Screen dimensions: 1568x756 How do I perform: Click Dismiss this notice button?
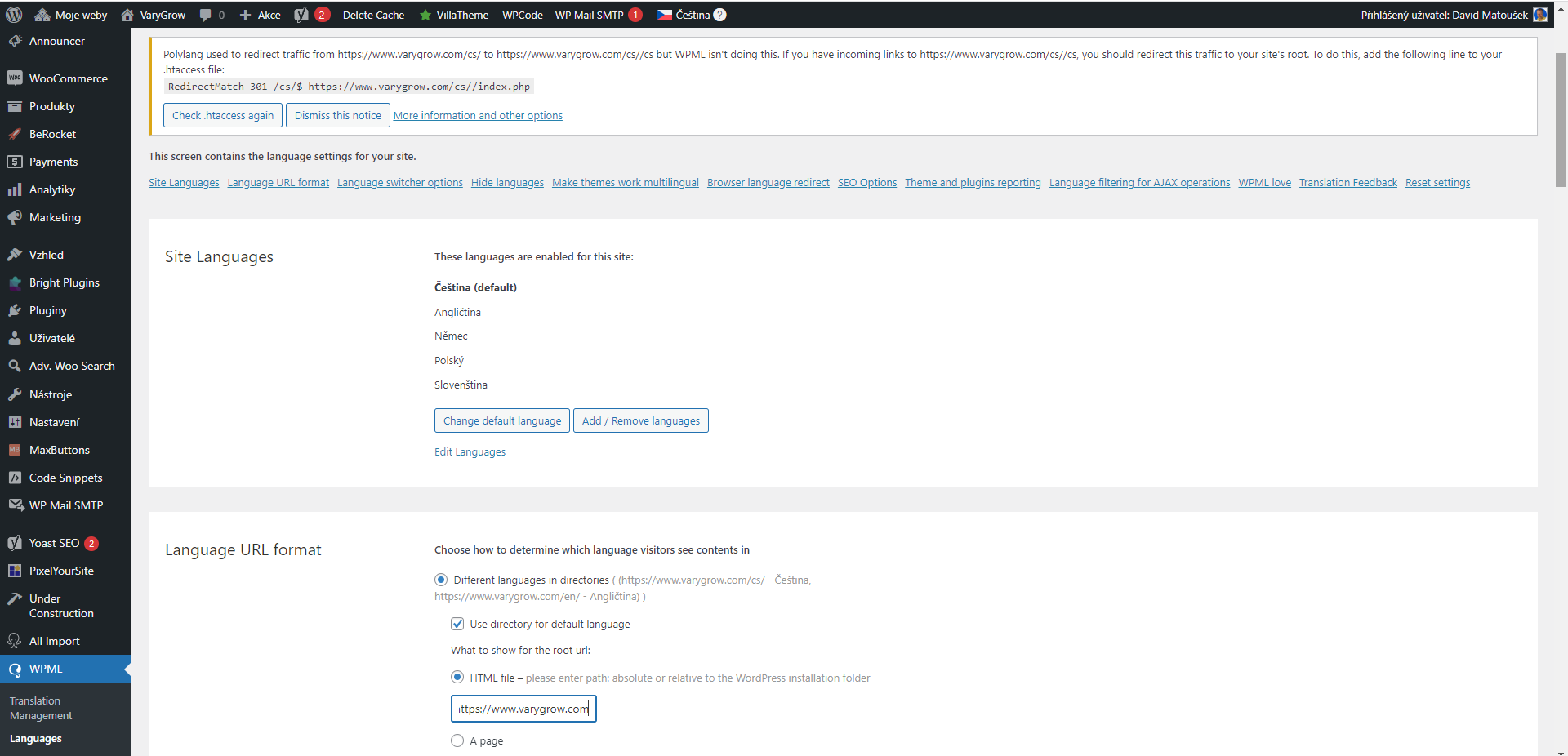[x=338, y=115]
